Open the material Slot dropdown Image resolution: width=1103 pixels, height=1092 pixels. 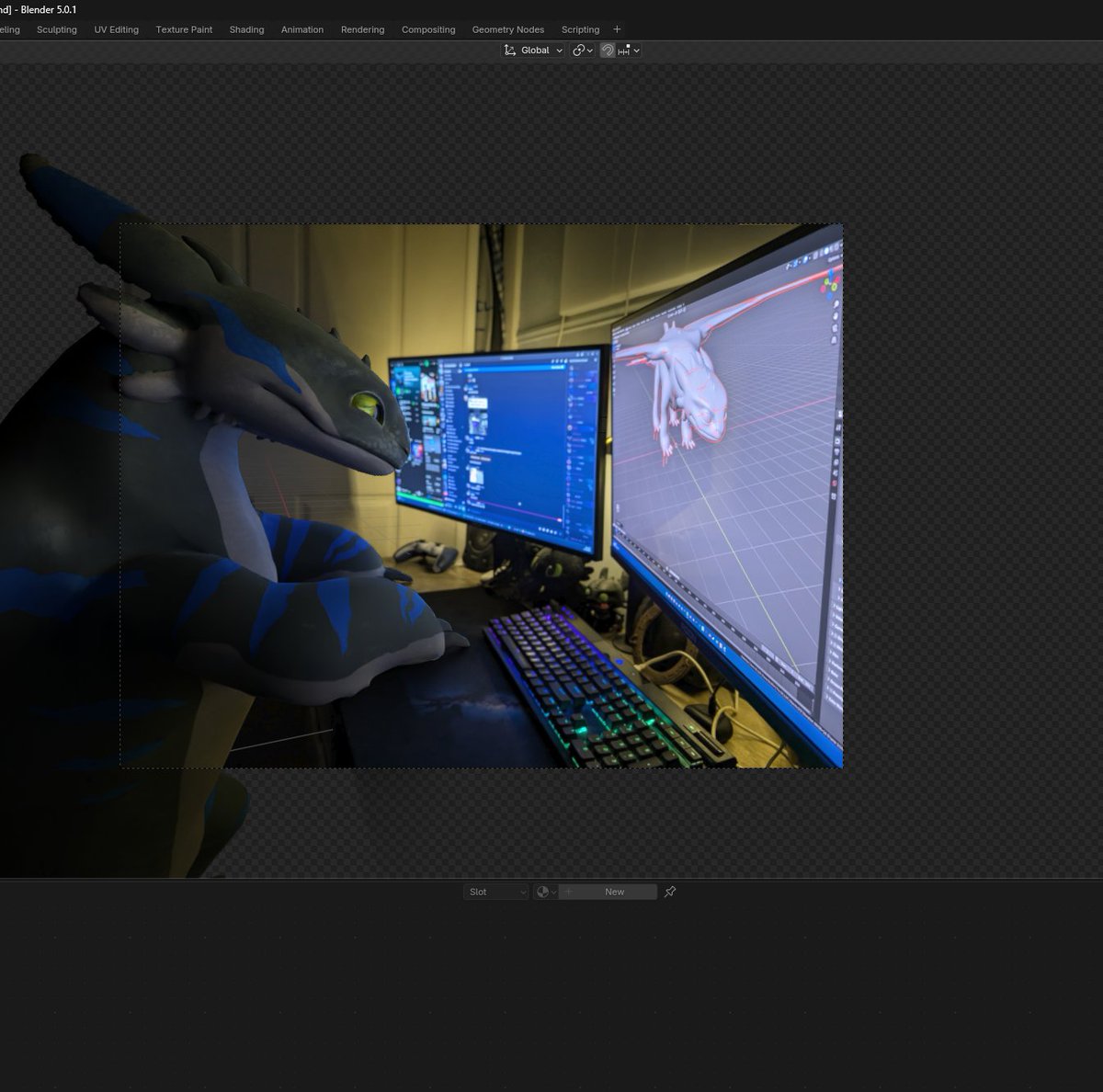point(496,892)
